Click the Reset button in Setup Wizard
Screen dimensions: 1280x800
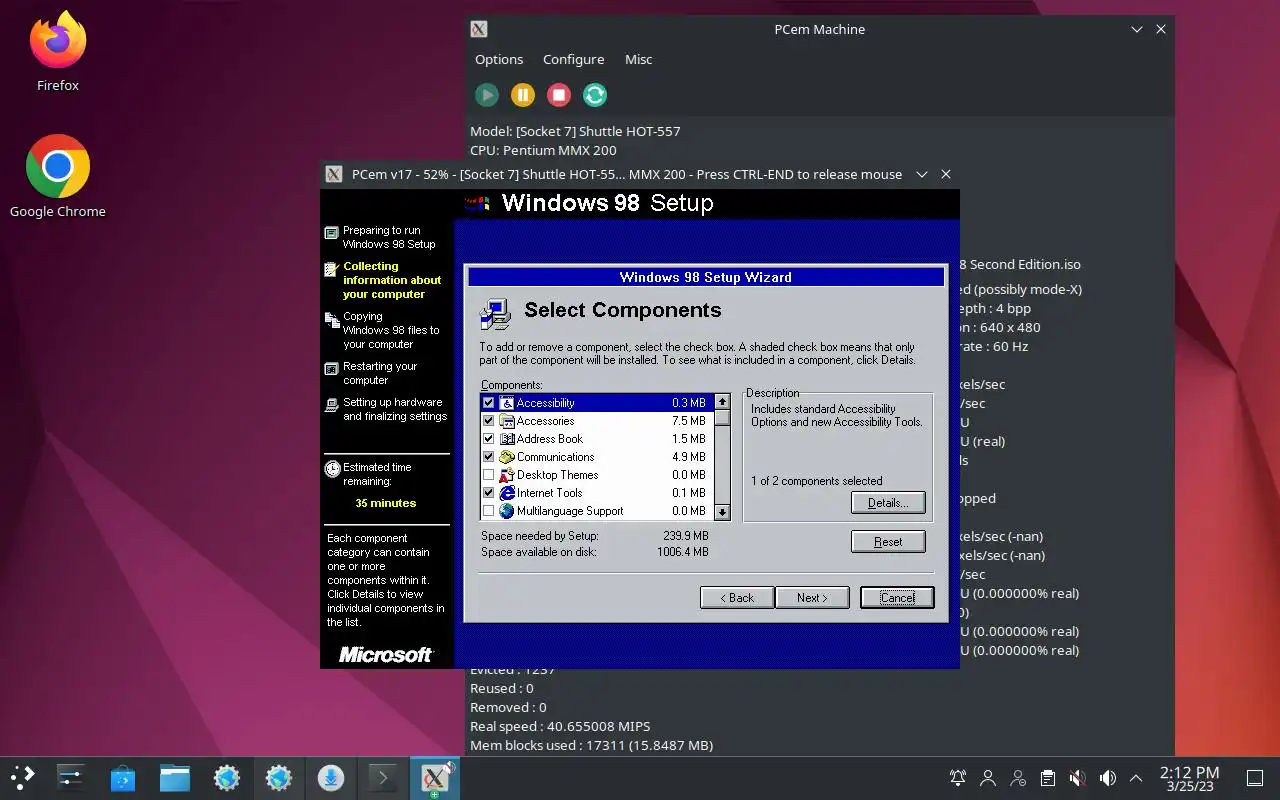pos(888,541)
